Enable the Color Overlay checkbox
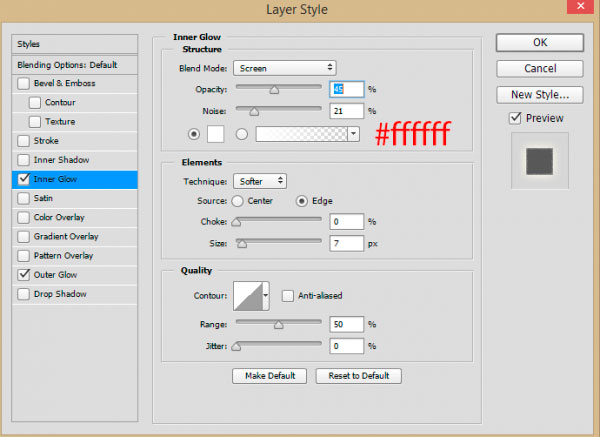 tap(23, 217)
